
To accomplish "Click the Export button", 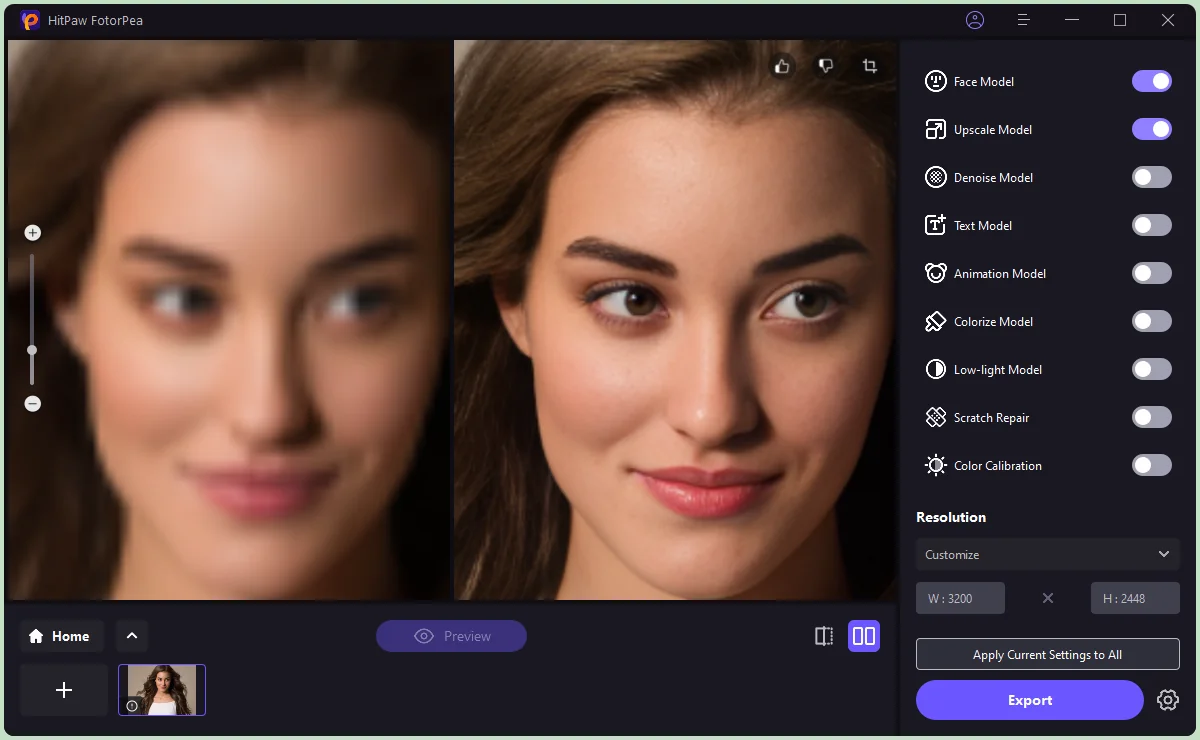I will 1029,700.
